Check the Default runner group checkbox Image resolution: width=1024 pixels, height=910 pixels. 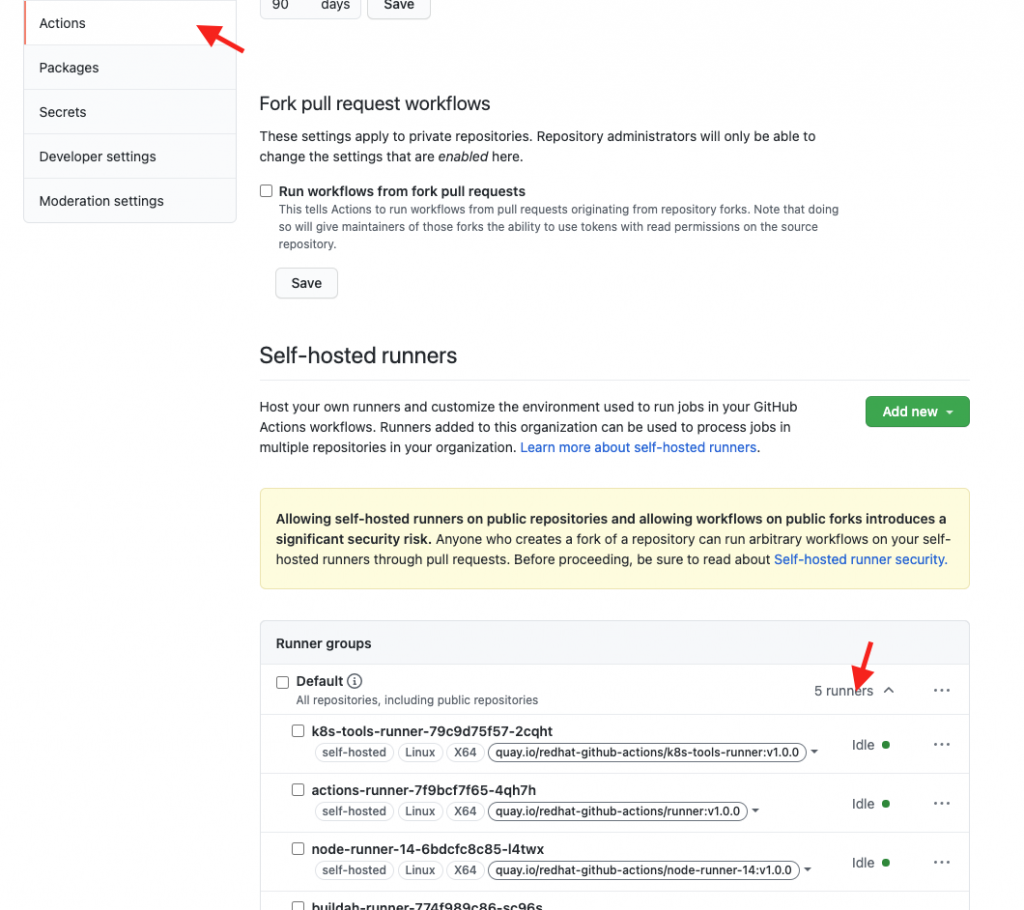[x=282, y=682]
